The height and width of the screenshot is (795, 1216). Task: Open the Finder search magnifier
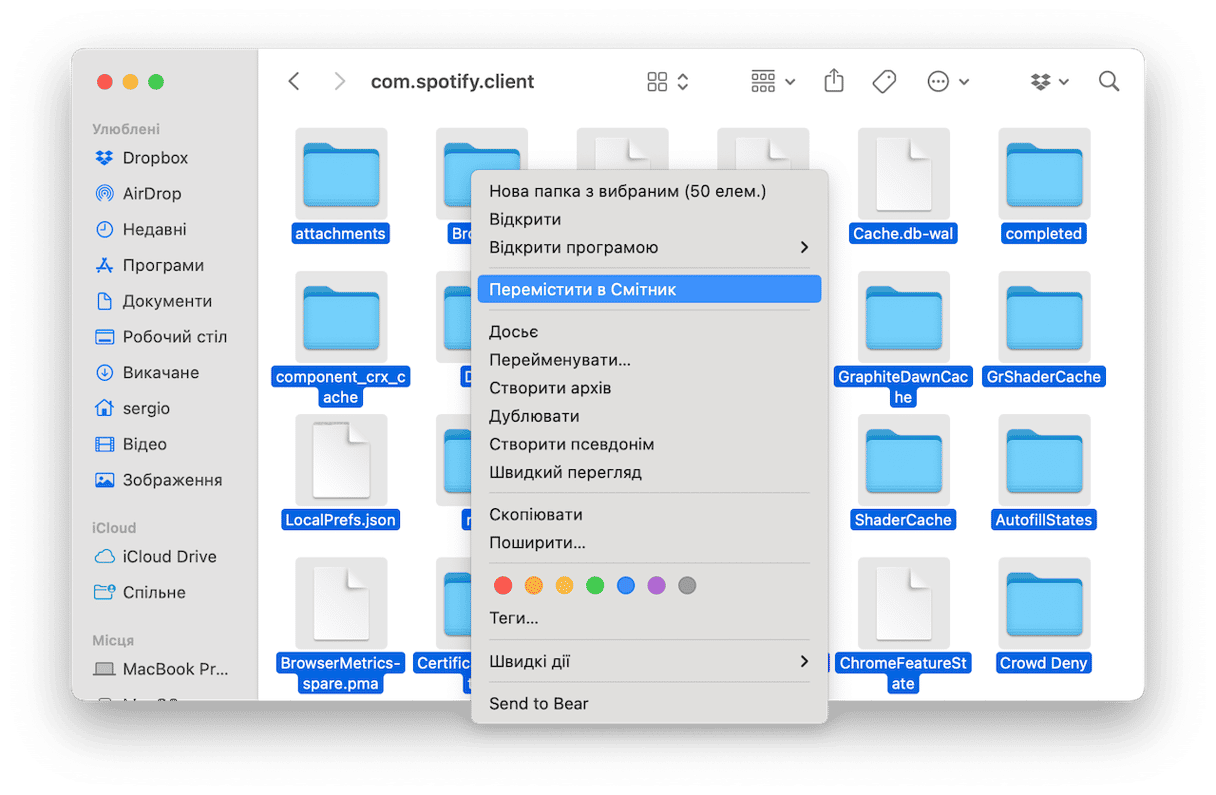(1108, 82)
